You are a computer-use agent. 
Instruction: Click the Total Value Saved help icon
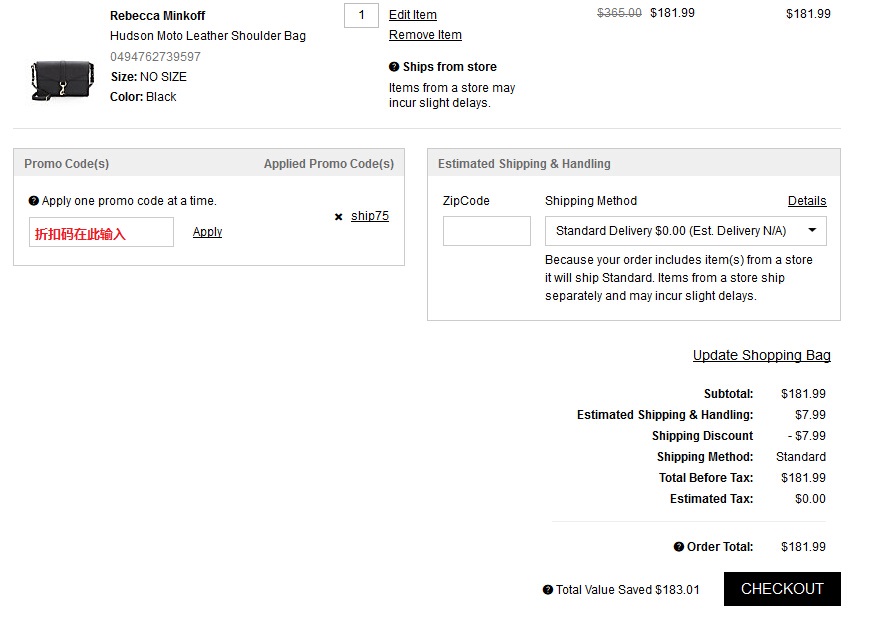(x=548, y=590)
